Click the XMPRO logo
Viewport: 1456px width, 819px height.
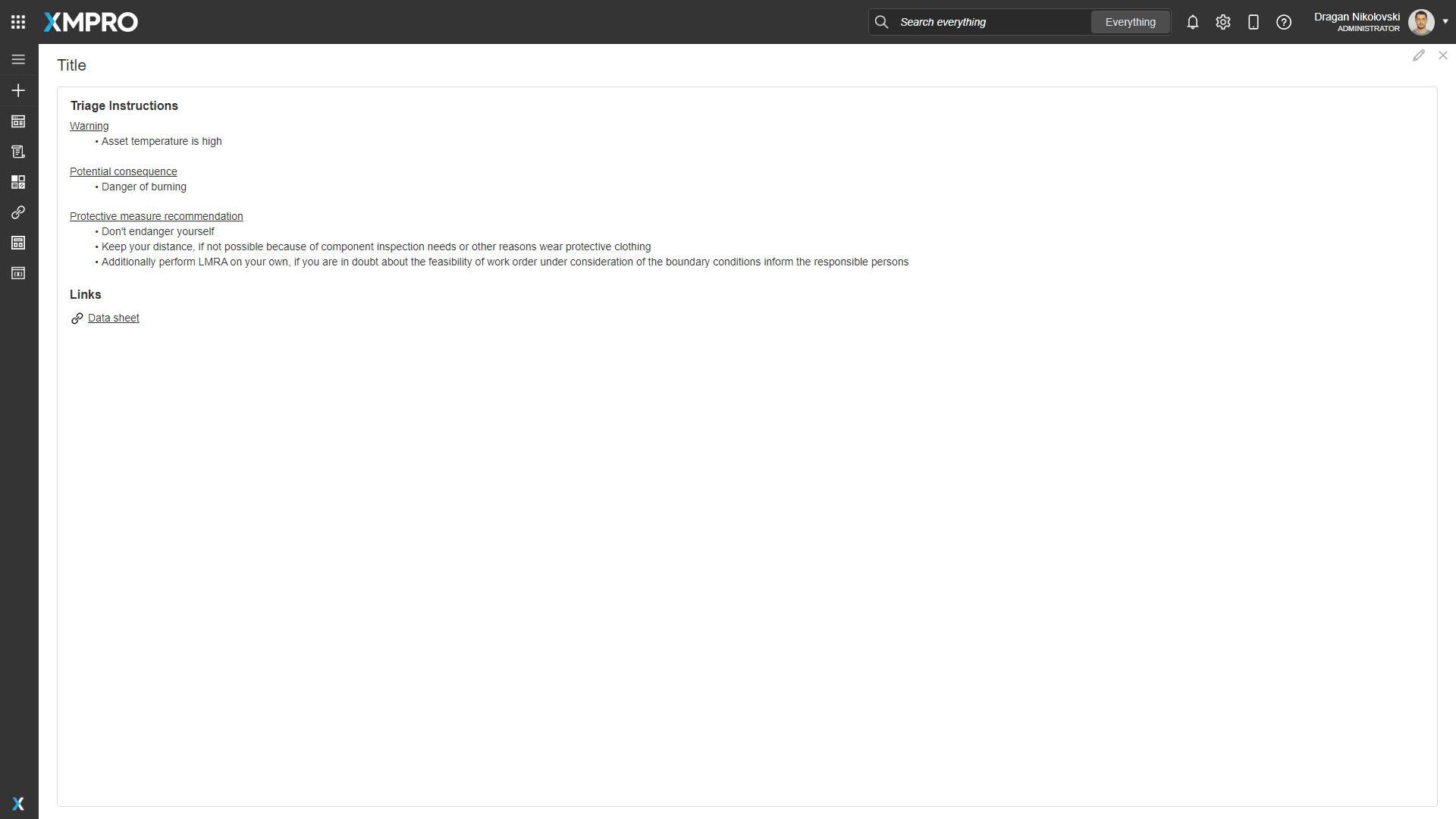(x=91, y=22)
